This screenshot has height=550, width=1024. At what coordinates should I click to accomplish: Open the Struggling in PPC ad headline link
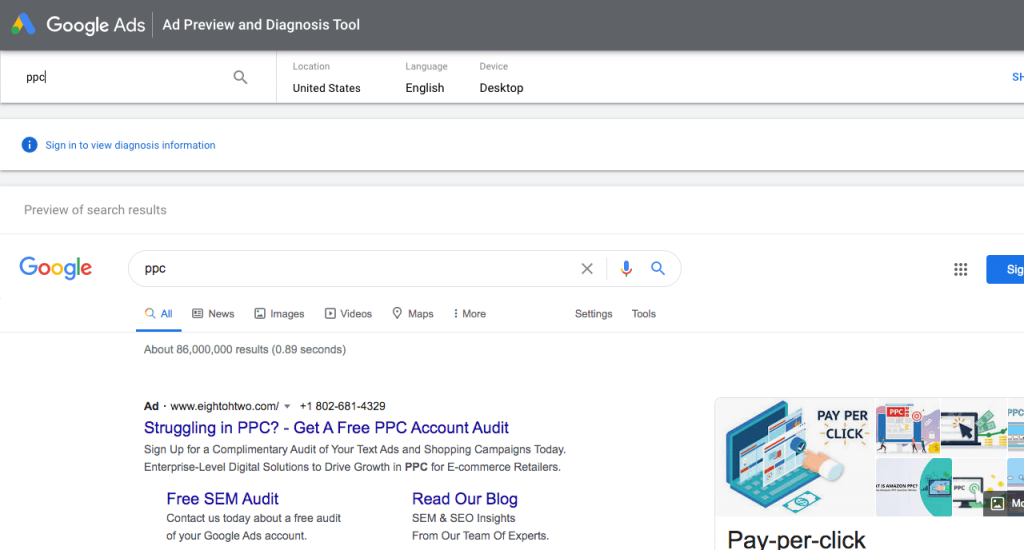[x=326, y=428]
